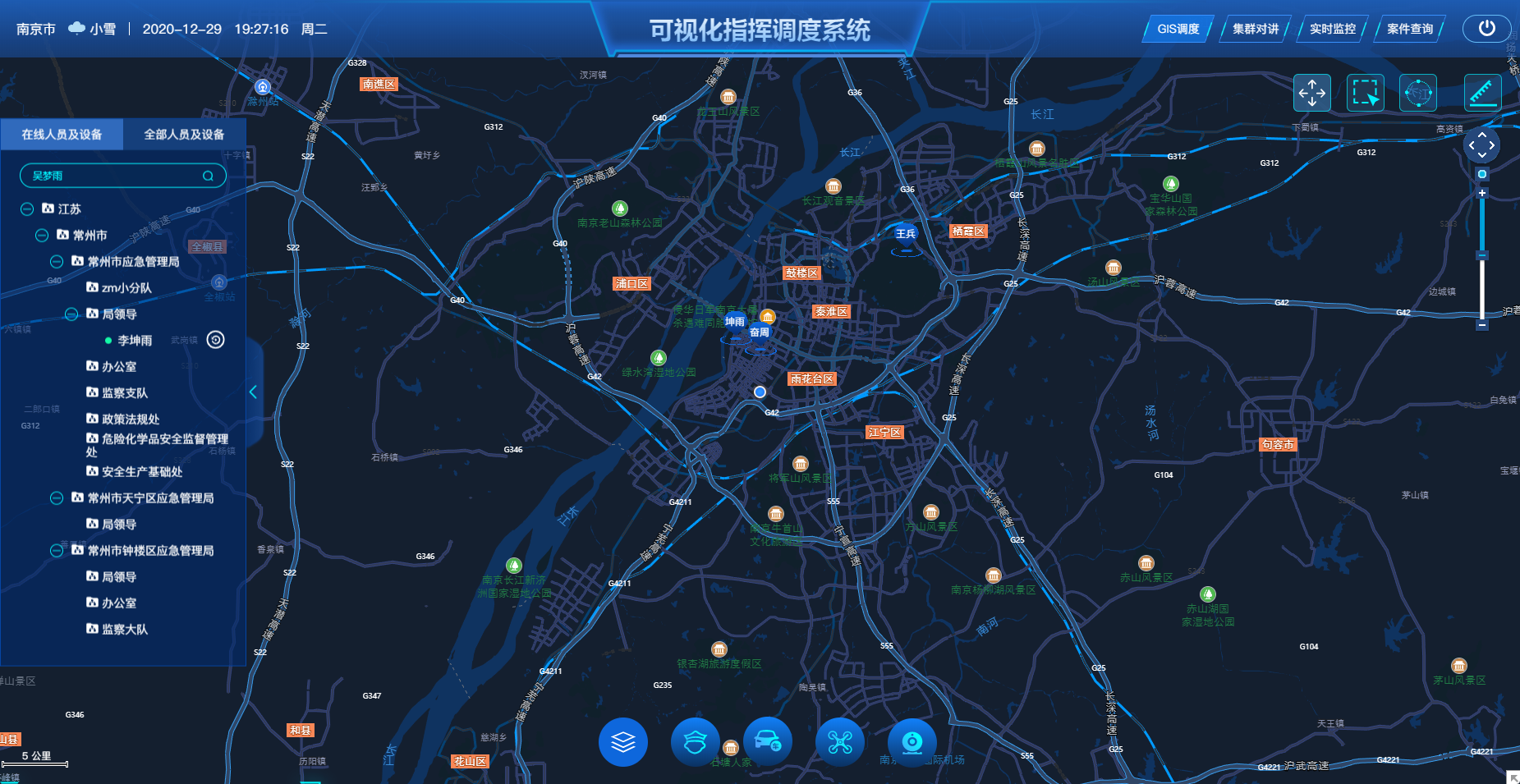Click 南京老山森林公园 park marker icon
1520x784 pixels.
point(620,209)
